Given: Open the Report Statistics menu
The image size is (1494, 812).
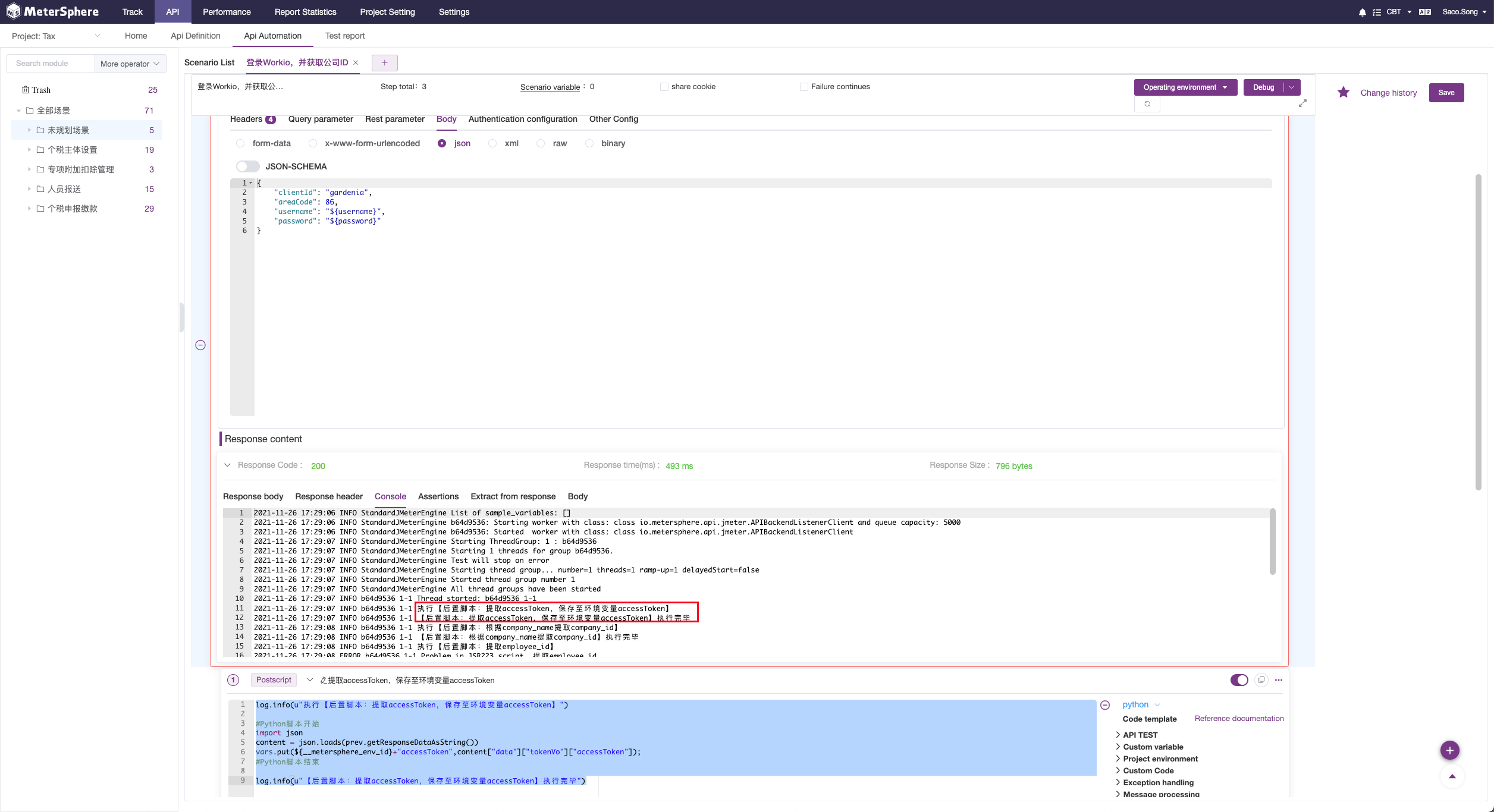Looking at the screenshot, I should click(305, 11).
